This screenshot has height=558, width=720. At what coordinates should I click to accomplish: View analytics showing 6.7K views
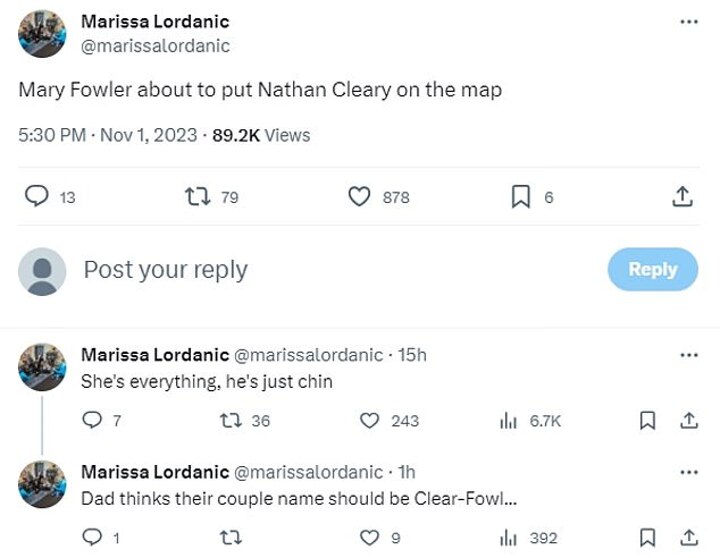point(508,421)
